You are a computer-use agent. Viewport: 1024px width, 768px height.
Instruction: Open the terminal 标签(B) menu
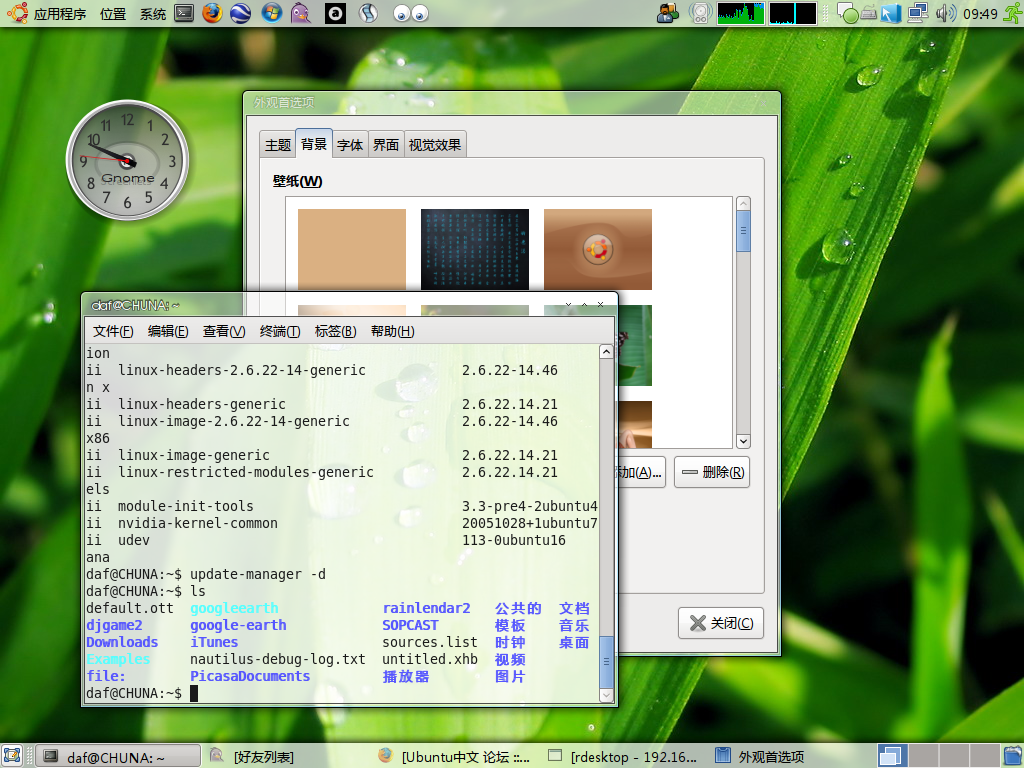click(x=335, y=331)
